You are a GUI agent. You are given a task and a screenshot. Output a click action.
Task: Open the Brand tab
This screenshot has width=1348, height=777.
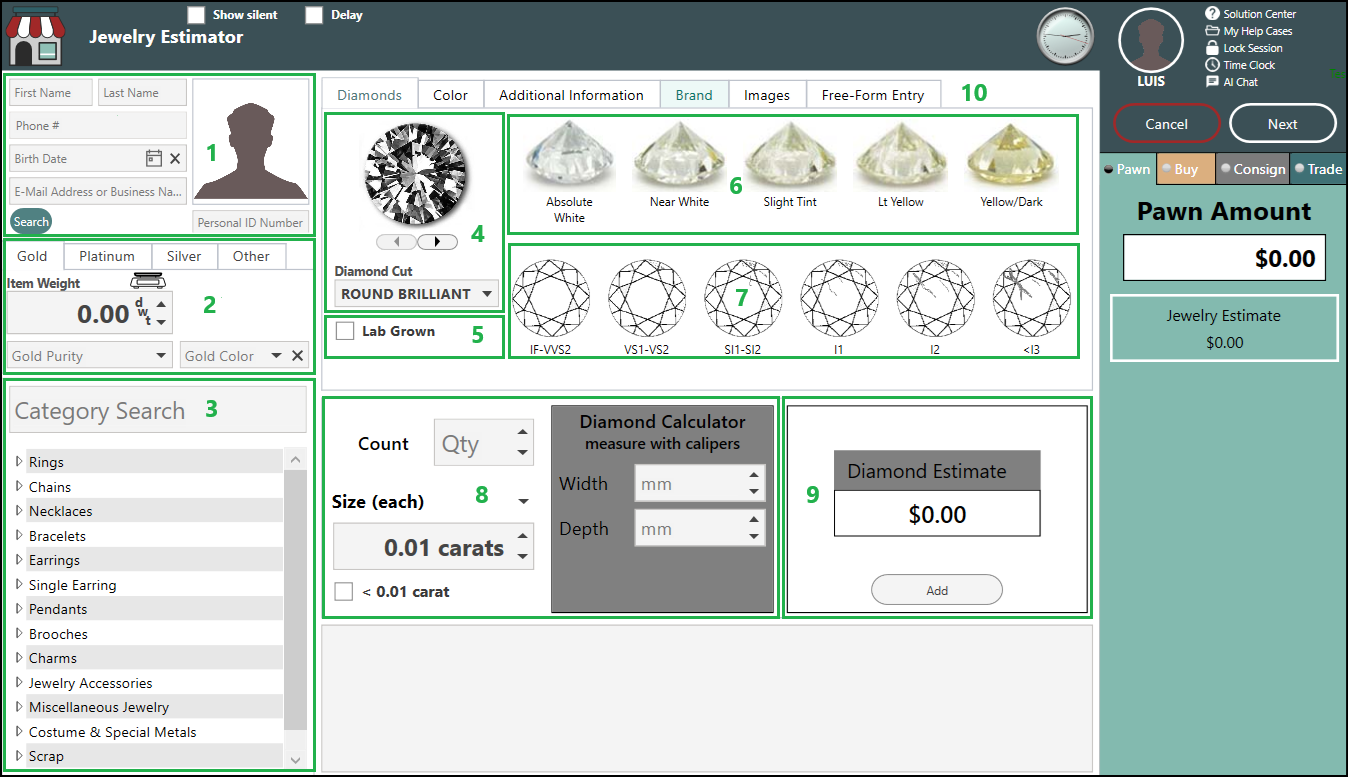click(x=694, y=95)
